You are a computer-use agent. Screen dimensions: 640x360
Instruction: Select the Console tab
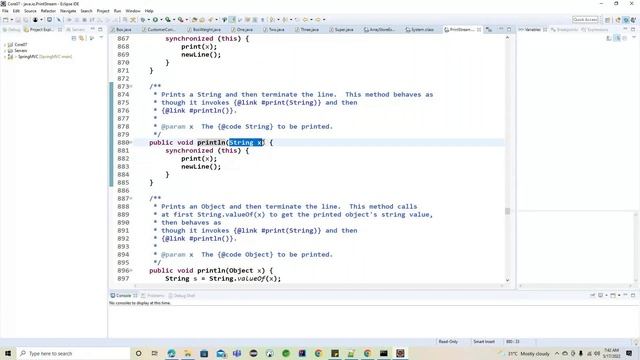[x=123, y=296]
